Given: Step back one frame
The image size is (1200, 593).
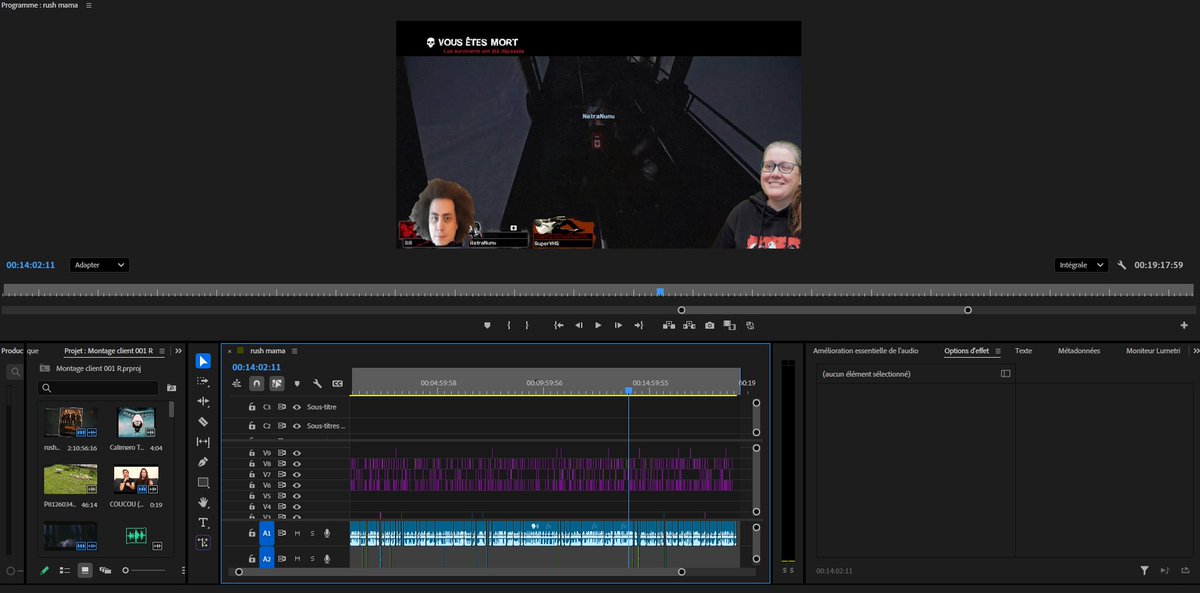Looking at the screenshot, I should [x=578, y=325].
